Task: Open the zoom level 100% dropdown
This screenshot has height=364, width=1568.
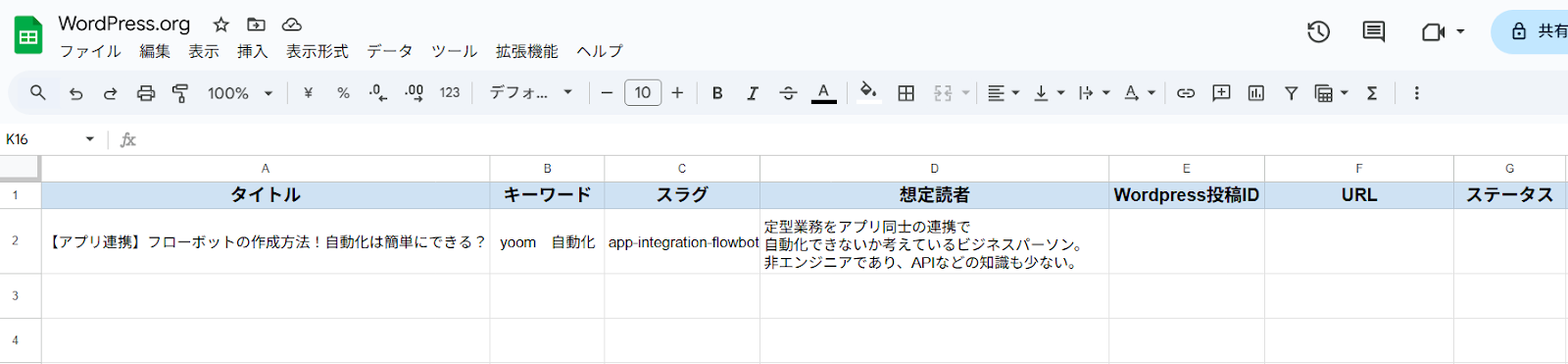Action: pyautogui.click(x=239, y=93)
